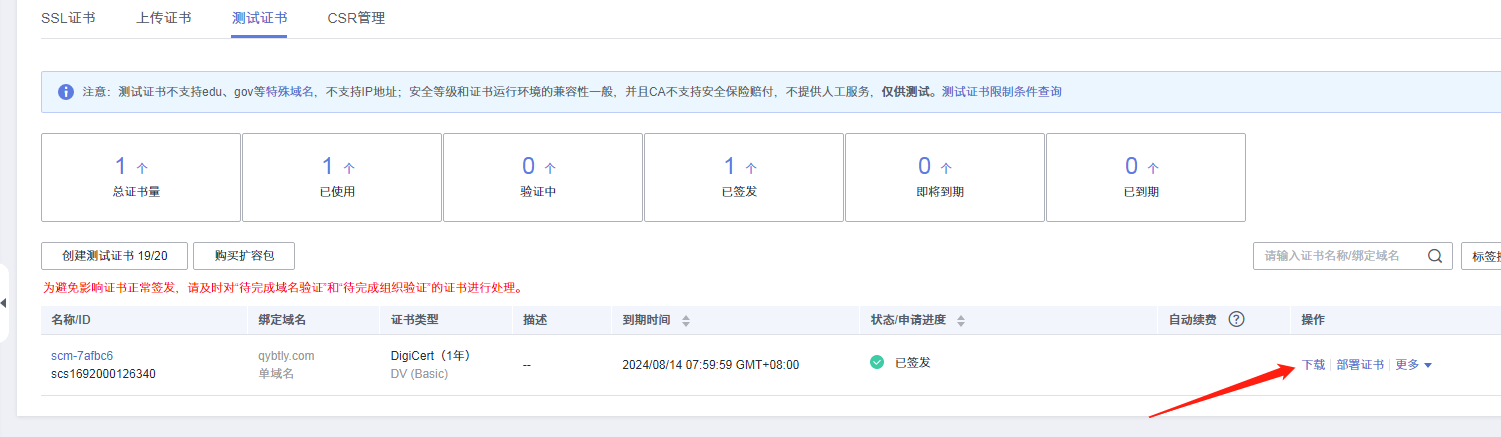Select the 测试证书 tab
This screenshot has width=1501, height=437.
click(259, 18)
